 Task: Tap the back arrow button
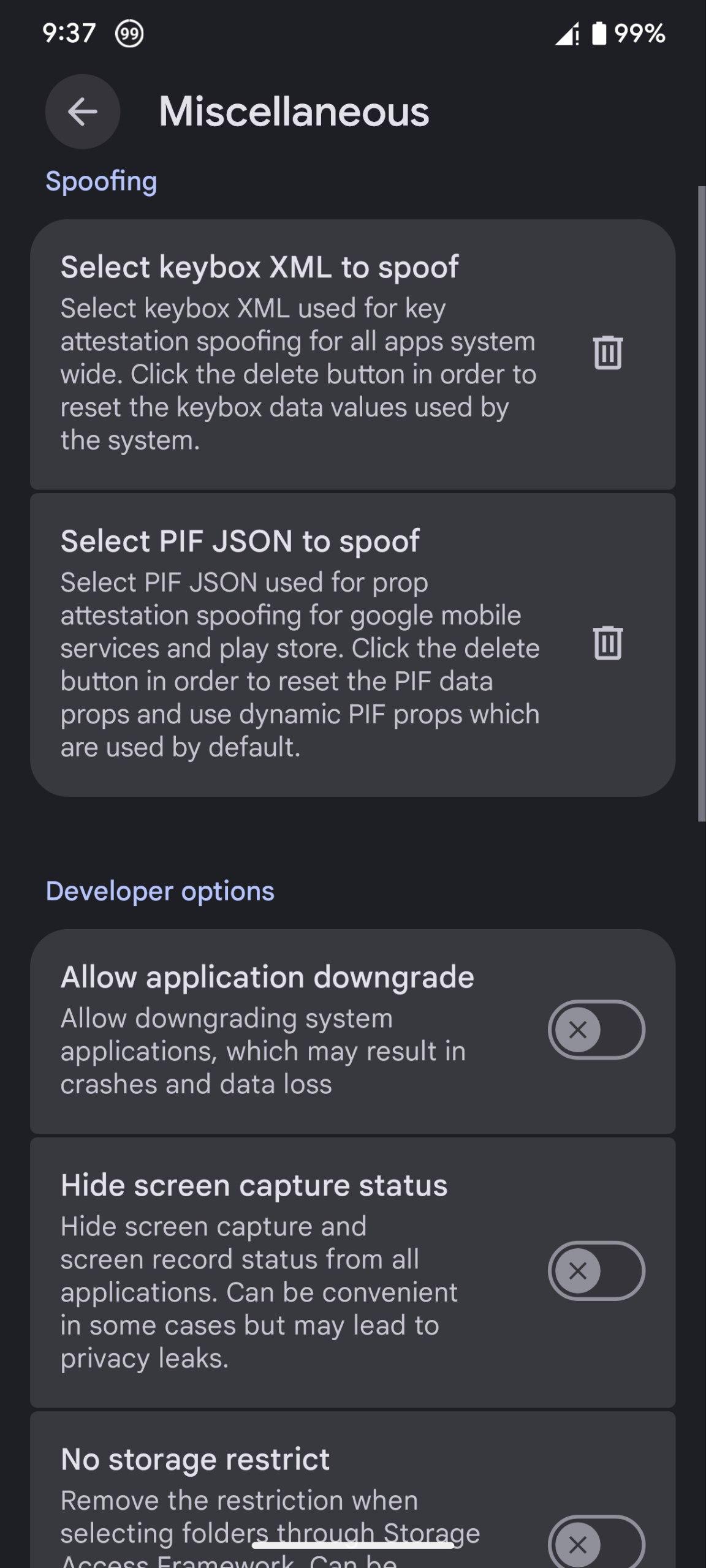(x=82, y=111)
